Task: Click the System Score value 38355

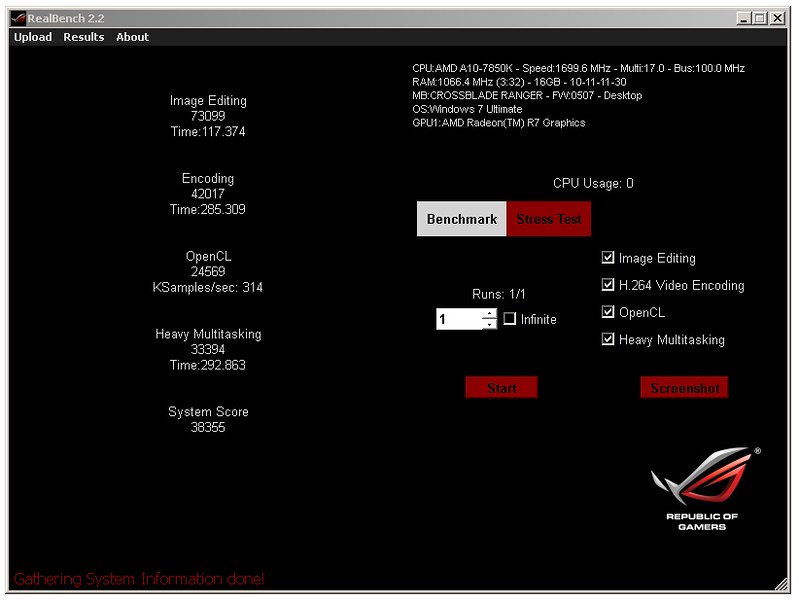Action: tap(208, 427)
